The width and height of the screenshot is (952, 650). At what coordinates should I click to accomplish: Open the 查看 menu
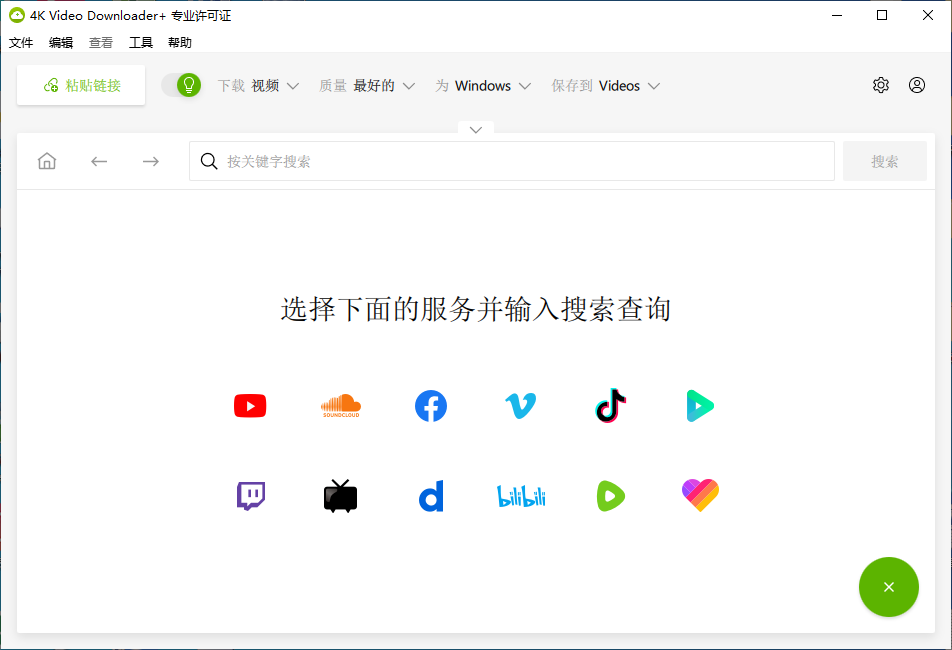click(x=101, y=42)
